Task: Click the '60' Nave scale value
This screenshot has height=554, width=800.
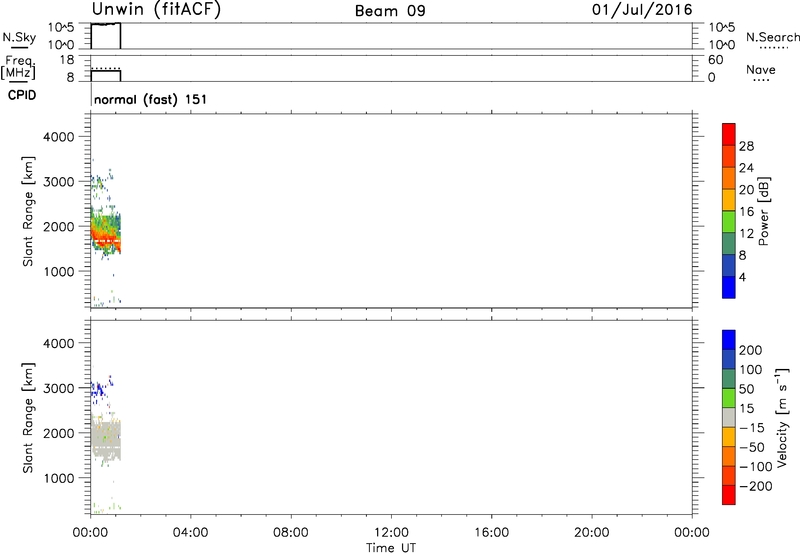Action: point(715,60)
